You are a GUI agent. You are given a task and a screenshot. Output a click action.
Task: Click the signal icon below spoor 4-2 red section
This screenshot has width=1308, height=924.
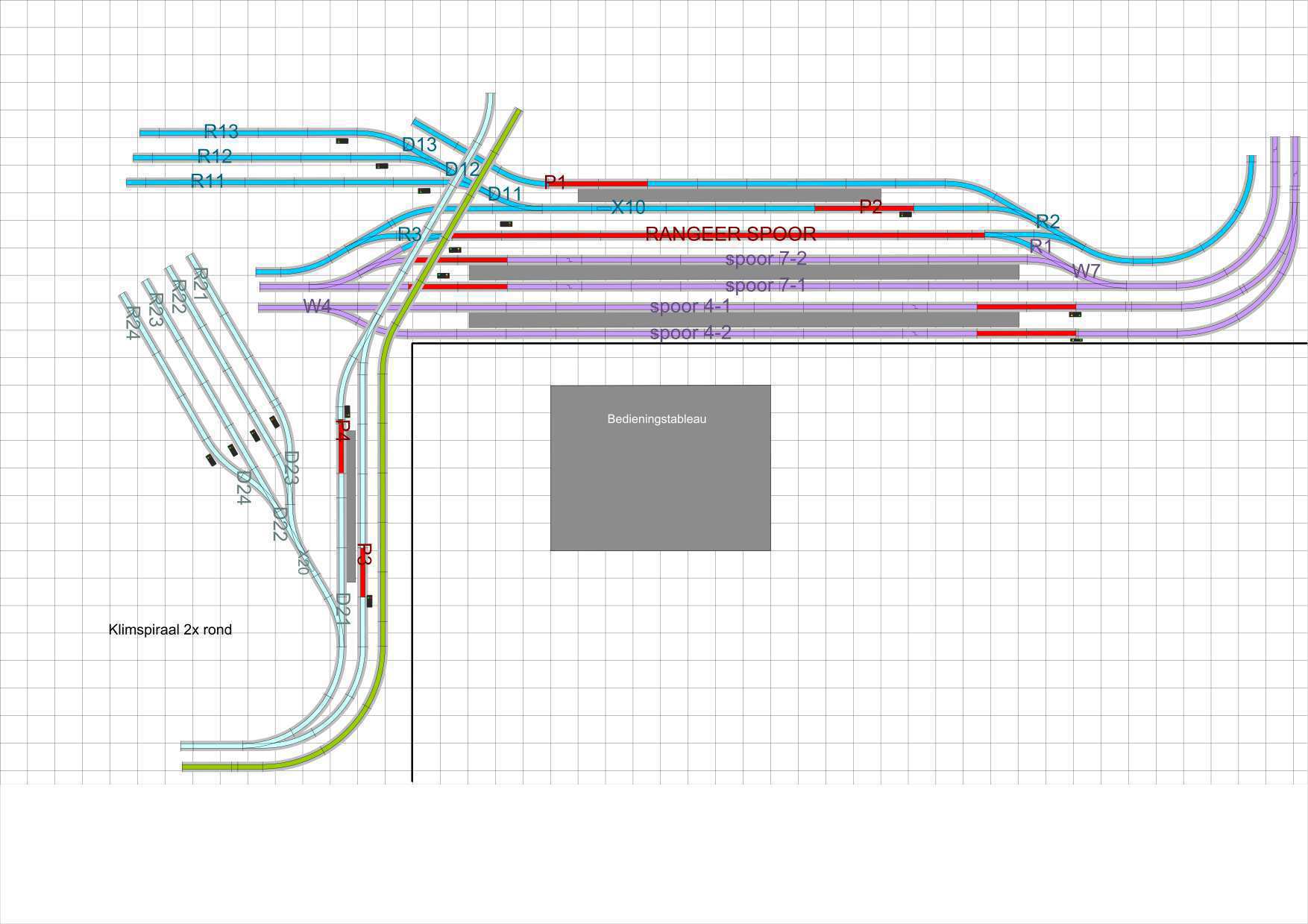[1076, 340]
